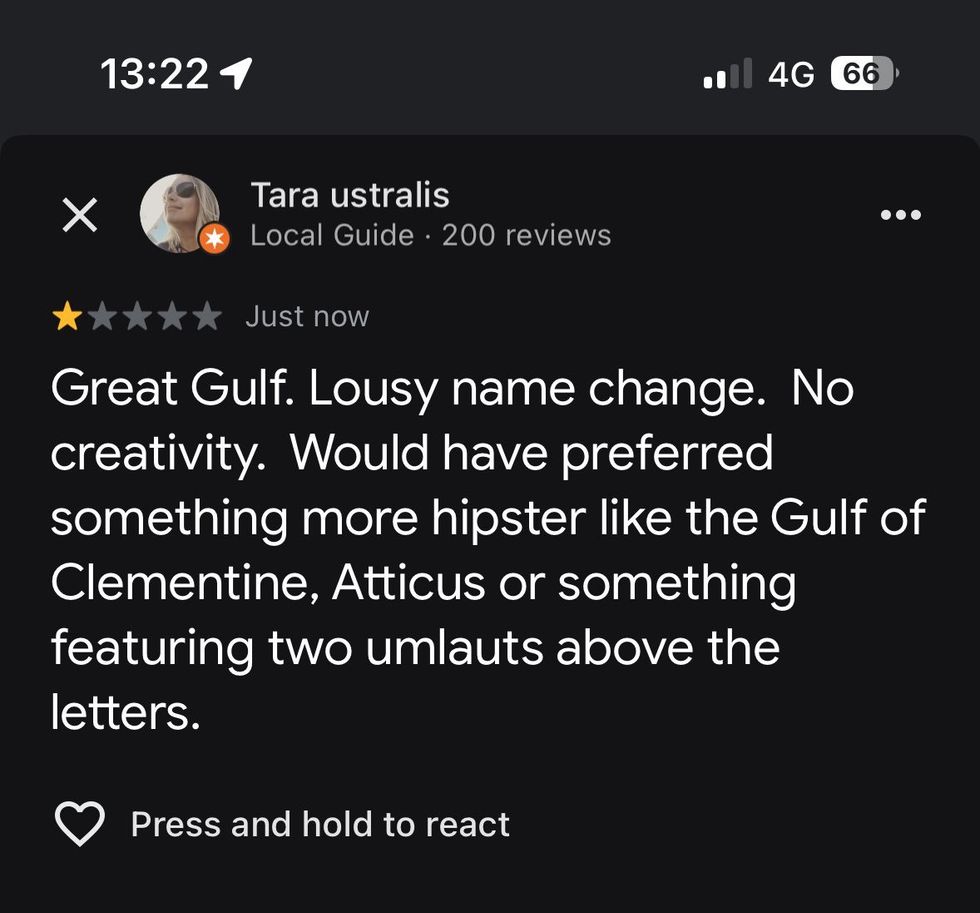Tap the cellular signal bars icon
This screenshot has width=980, height=913.
(x=727, y=74)
